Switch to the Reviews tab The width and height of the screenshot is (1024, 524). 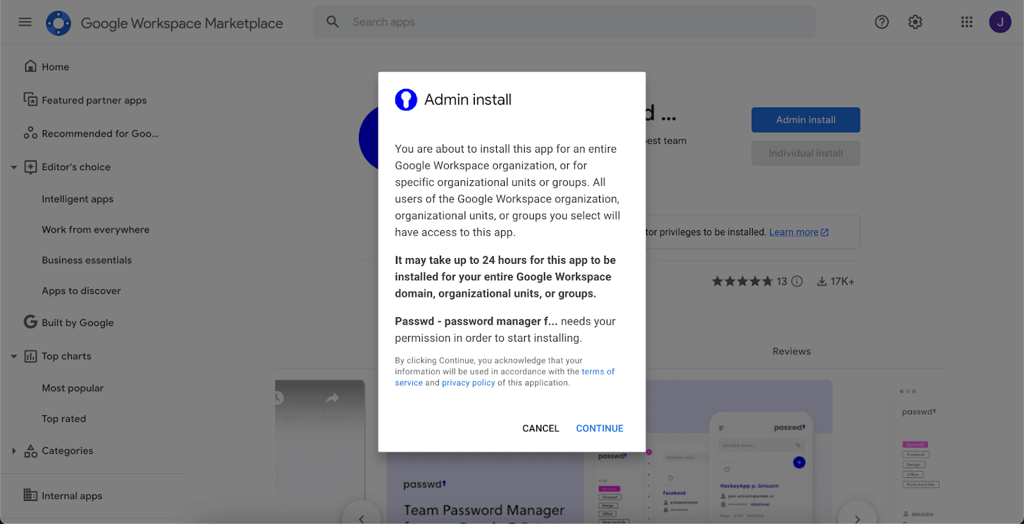[x=792, y=352]
